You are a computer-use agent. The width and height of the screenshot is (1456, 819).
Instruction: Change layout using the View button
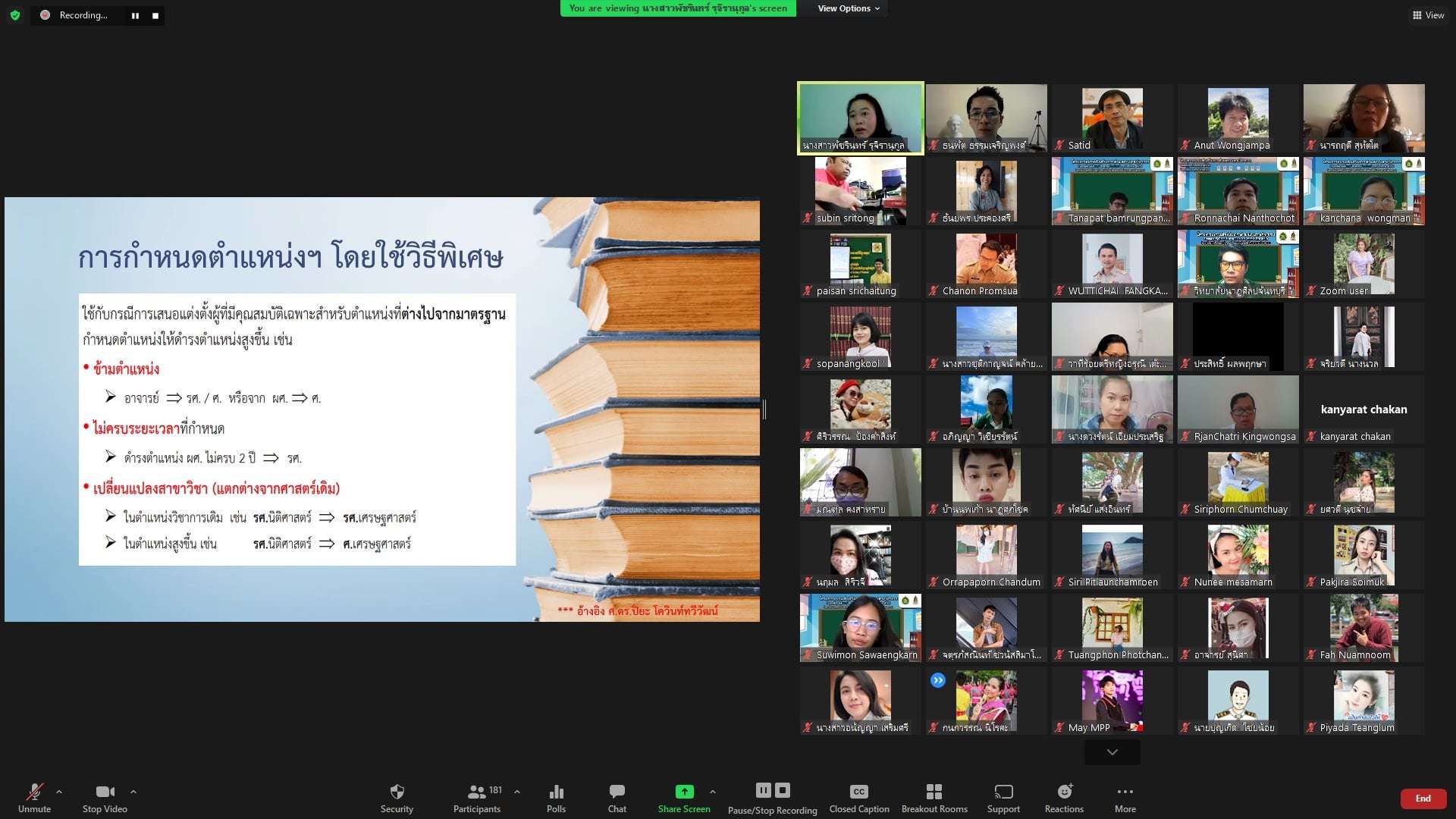click(x=1428, y=15)
